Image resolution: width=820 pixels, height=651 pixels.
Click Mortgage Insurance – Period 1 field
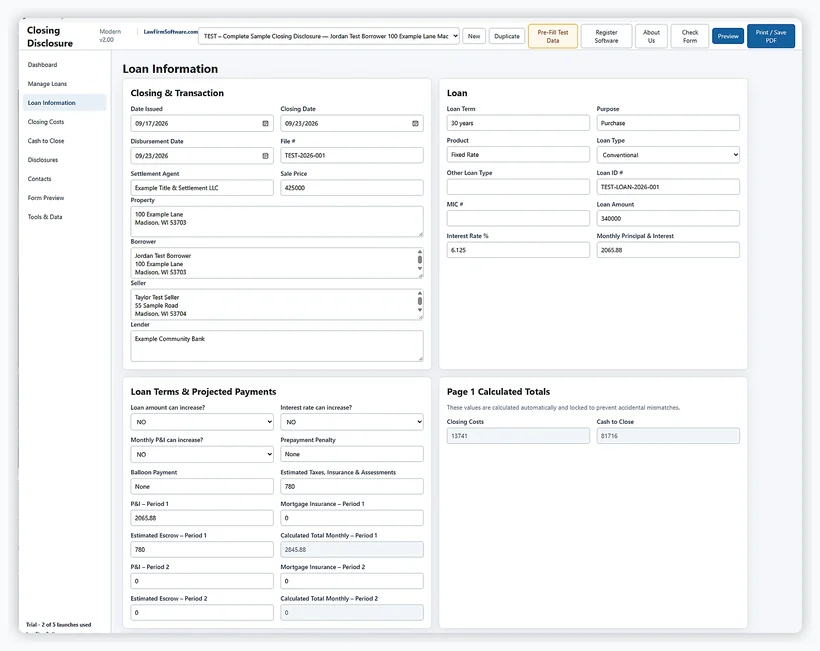pos(352,518)
